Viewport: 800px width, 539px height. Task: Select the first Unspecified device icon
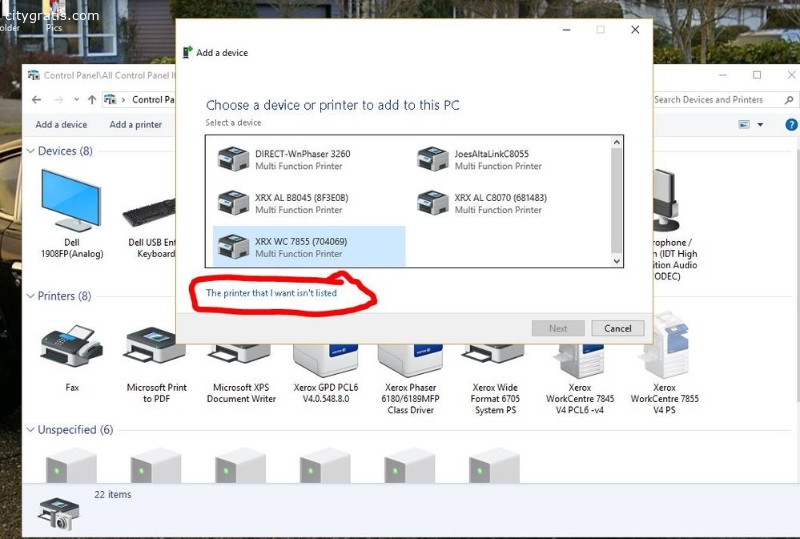(x=71, y=465)
